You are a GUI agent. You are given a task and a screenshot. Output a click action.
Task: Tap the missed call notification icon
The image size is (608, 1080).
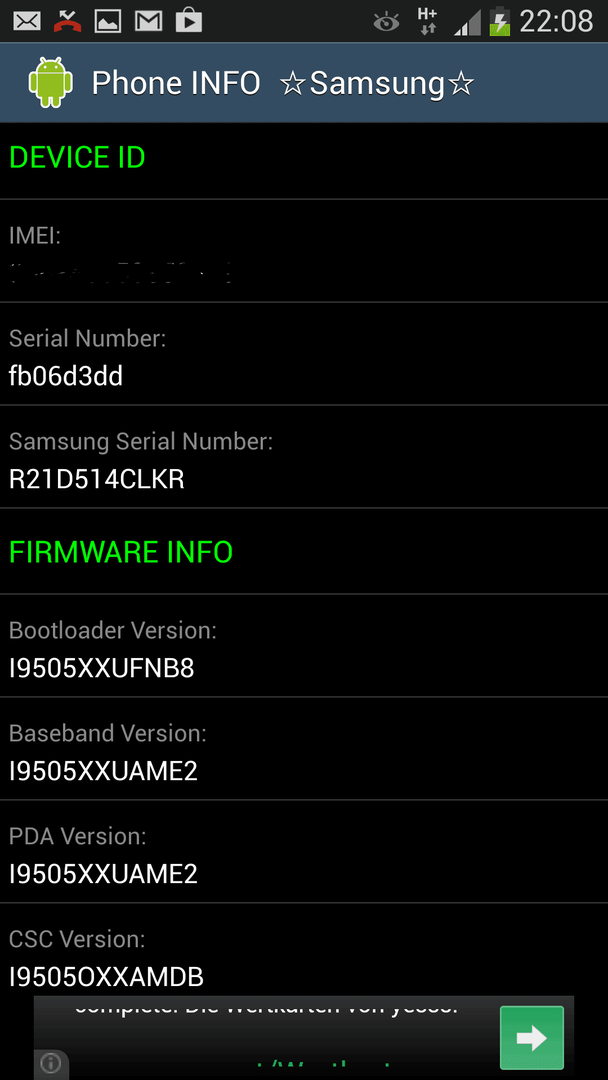pos(67,21)
